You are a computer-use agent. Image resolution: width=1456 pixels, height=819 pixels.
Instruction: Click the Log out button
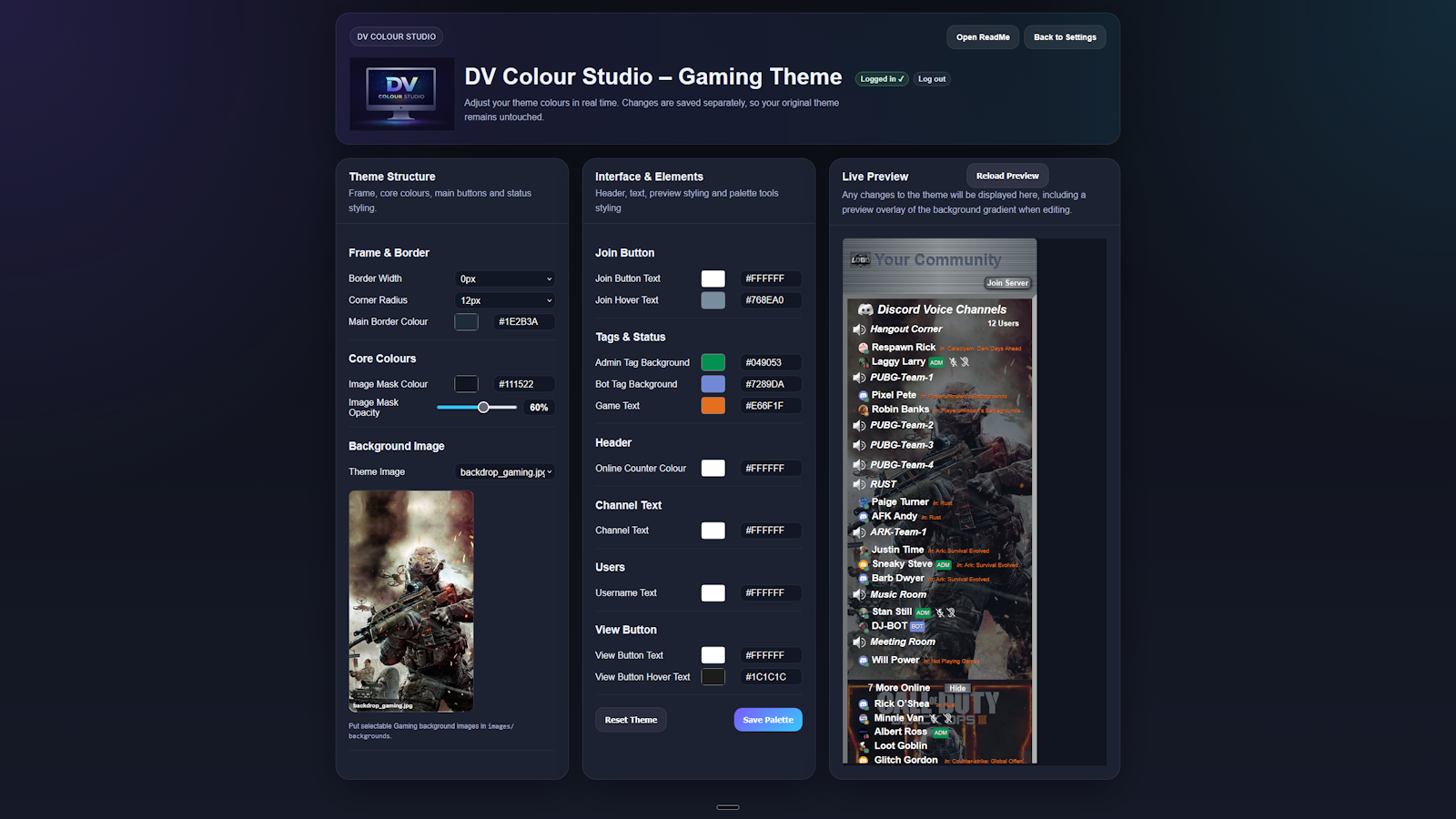coord(932,79)
